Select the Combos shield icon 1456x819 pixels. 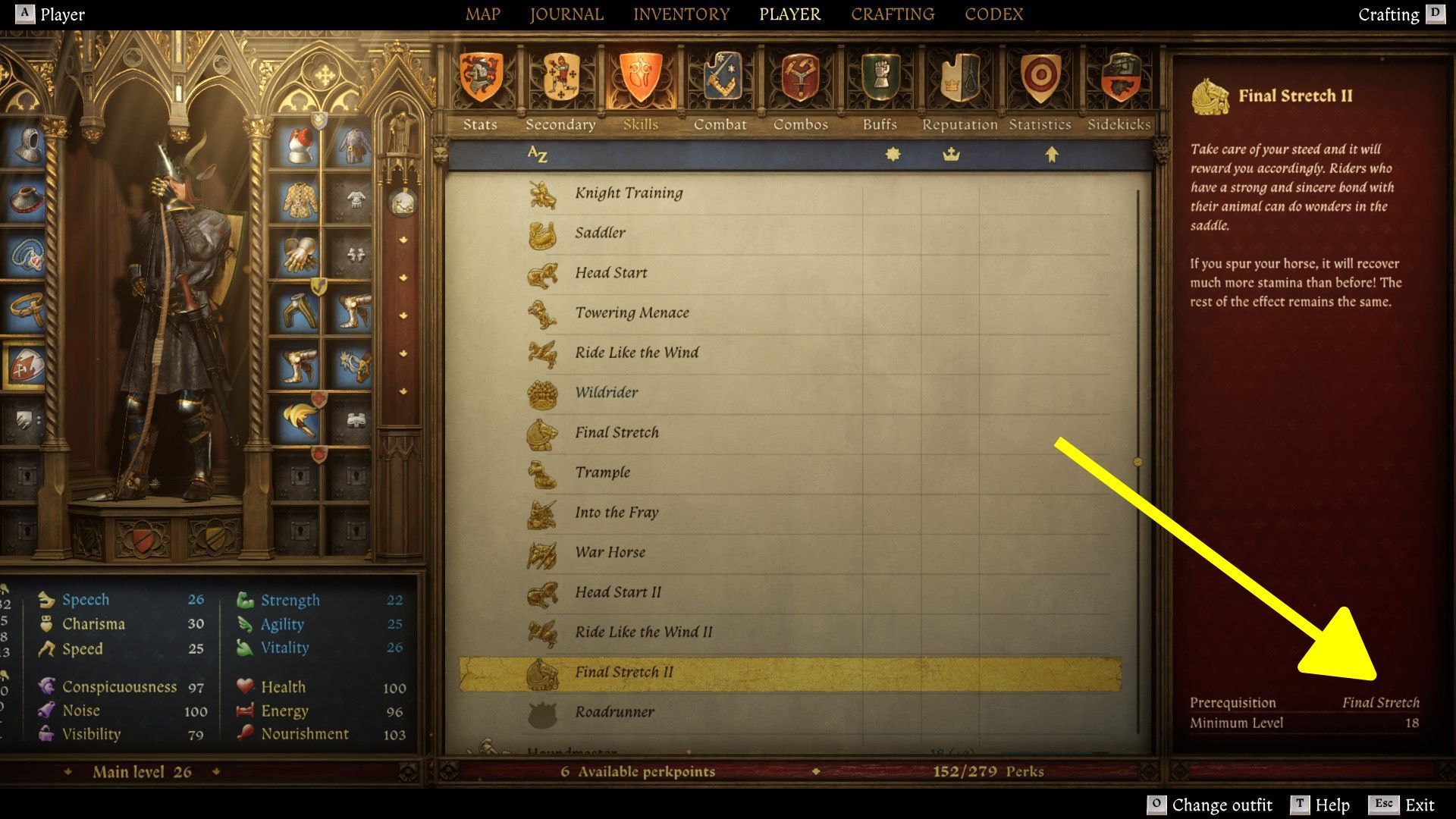point(801,77)
